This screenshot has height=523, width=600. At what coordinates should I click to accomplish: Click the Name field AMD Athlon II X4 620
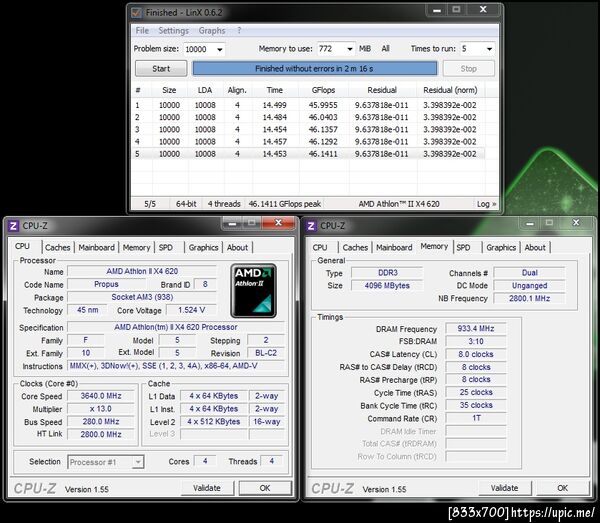click(x=142, y=271)
